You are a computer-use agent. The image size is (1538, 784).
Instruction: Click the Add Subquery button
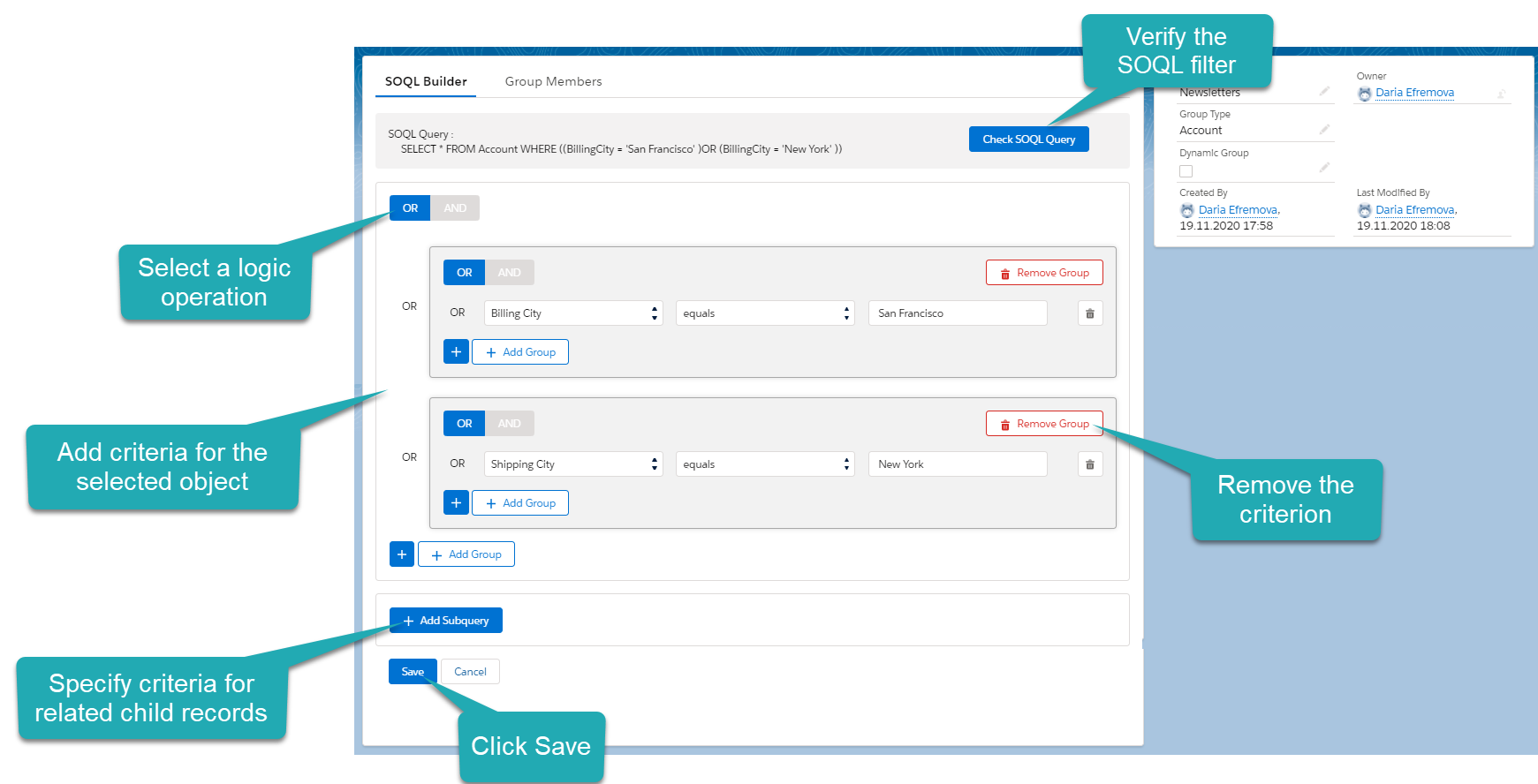(x=446, y=620)
